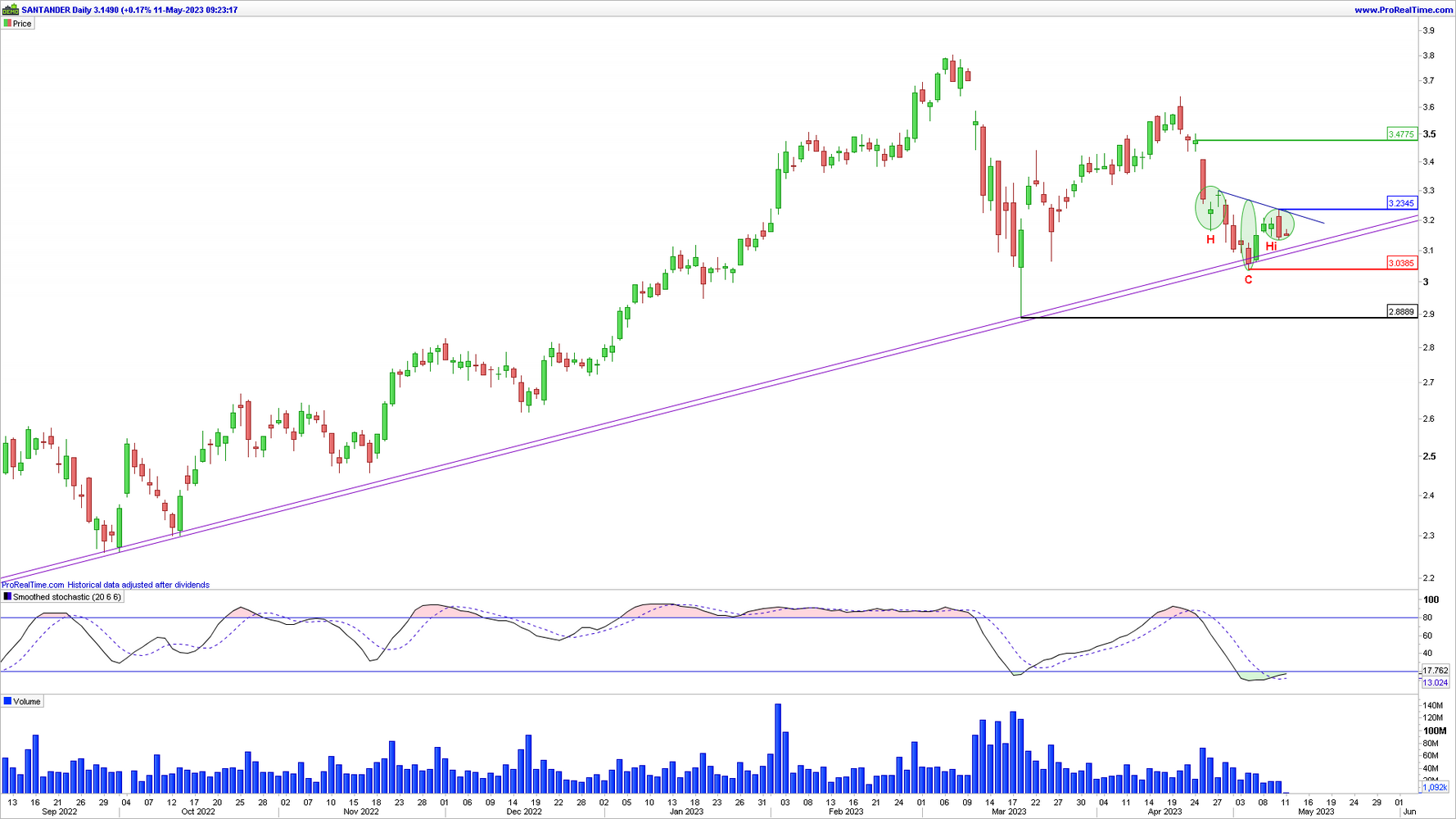Screen dimensions: 1456x819
Task: Click the Jun month label
Action: point(1409,812)
